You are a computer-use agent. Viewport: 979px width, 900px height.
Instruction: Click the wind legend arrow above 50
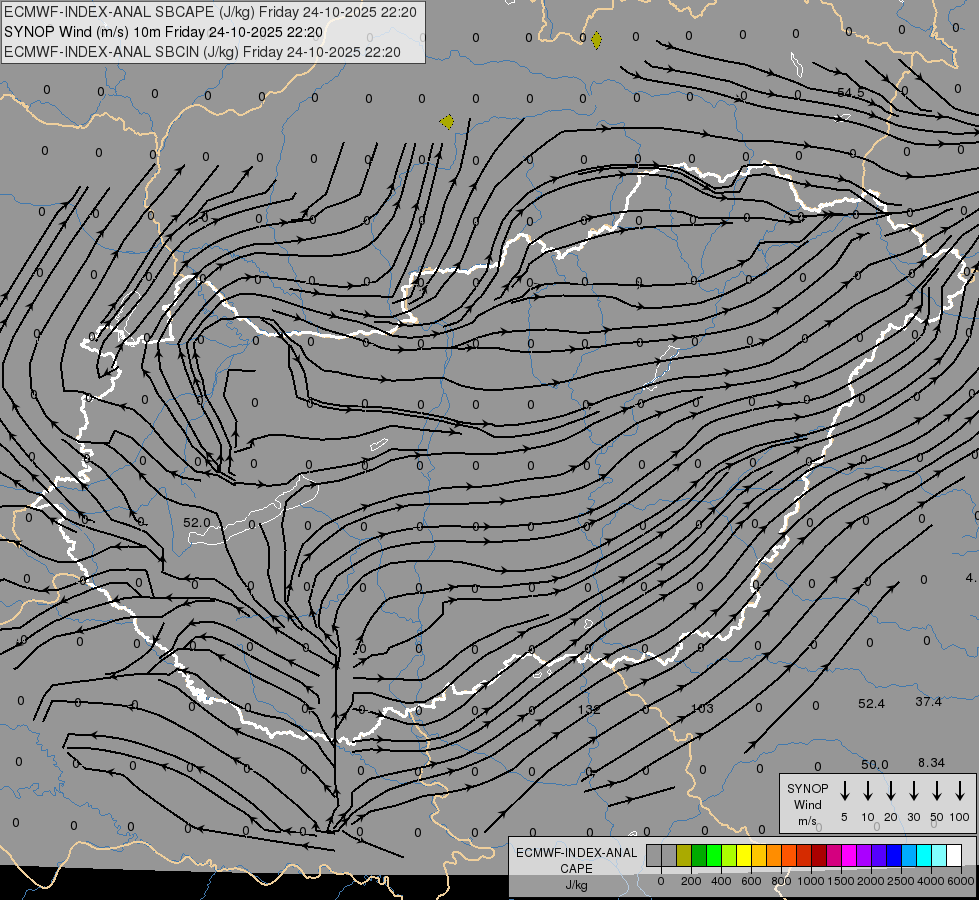point(937,791)
